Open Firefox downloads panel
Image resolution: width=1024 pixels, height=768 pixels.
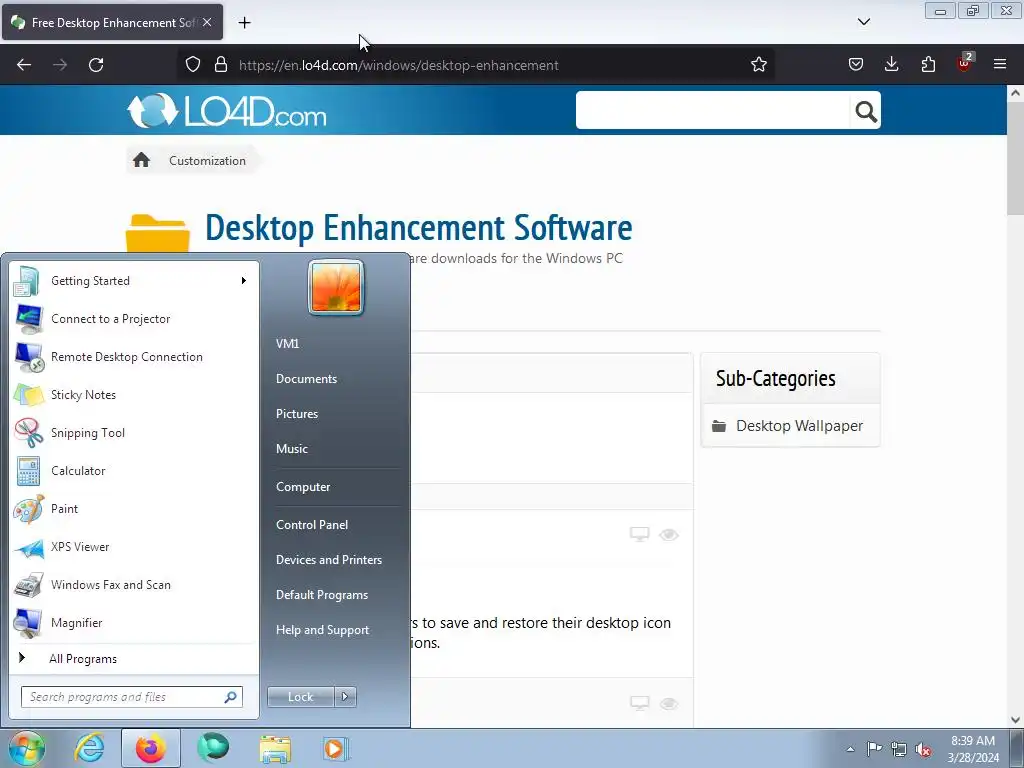[x=891, y=65]
